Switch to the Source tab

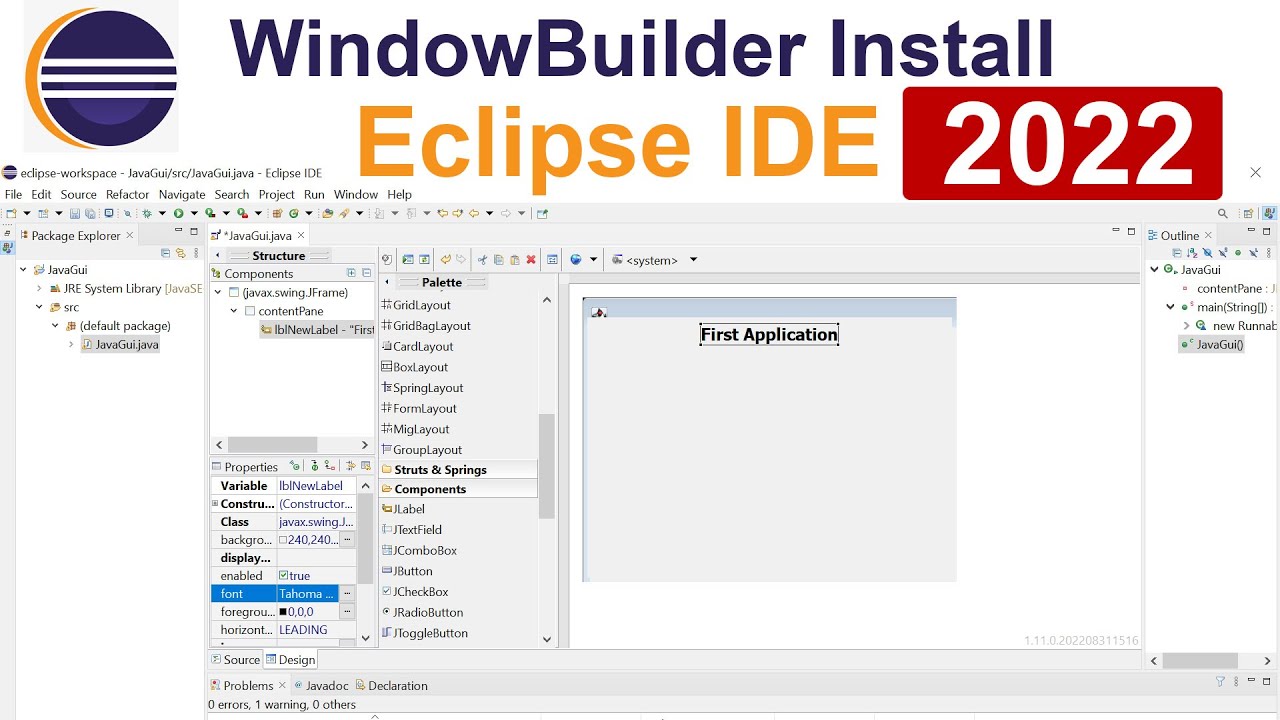click(x=235, y=660)
